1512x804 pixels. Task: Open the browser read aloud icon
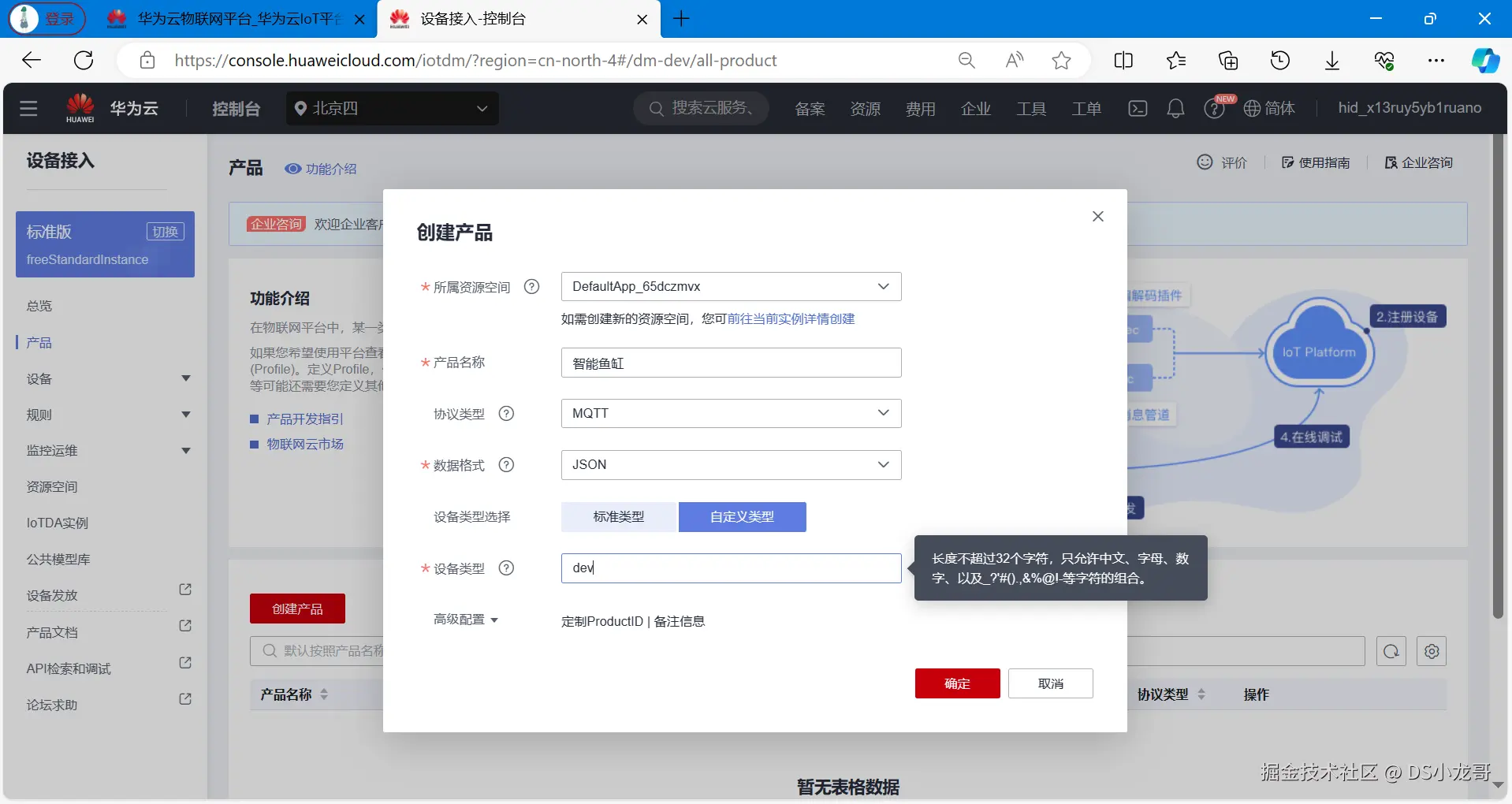pyautogui.click(x=1015, y=60)
